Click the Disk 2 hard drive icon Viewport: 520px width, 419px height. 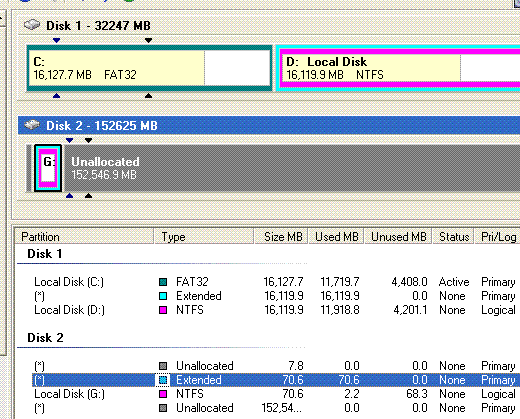tap(32, 125)
